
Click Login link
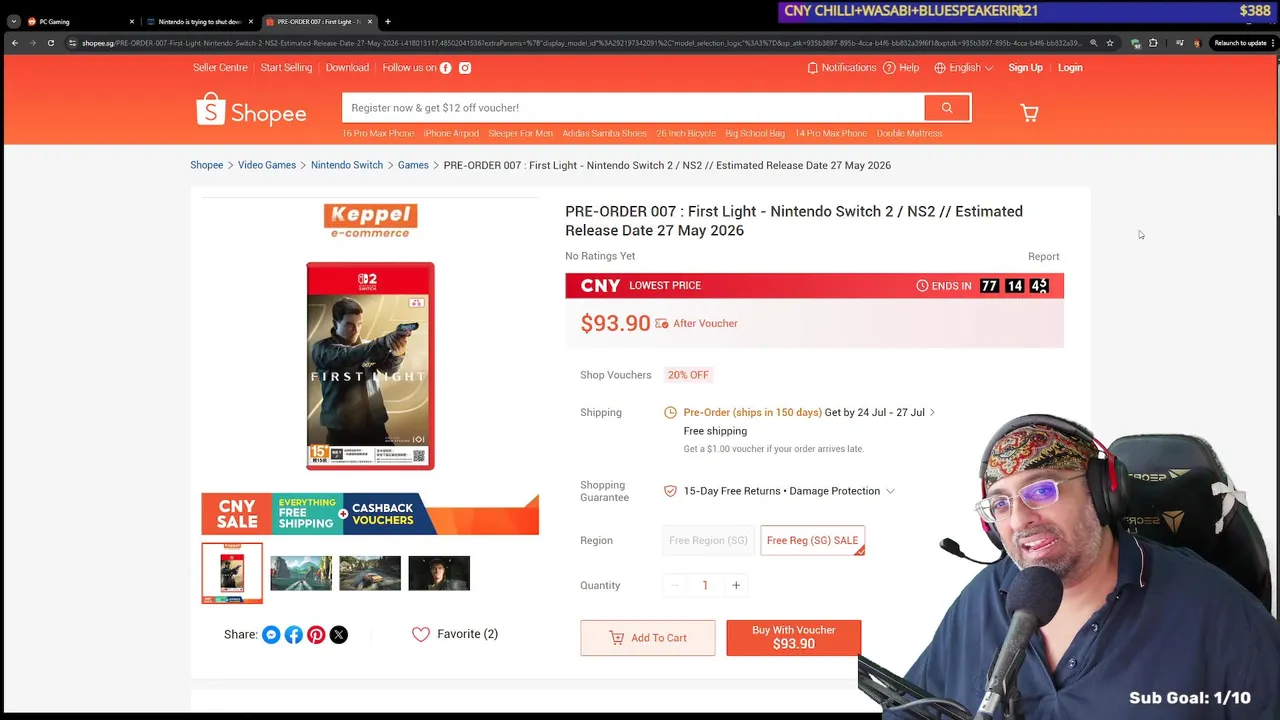point(1070,68)
